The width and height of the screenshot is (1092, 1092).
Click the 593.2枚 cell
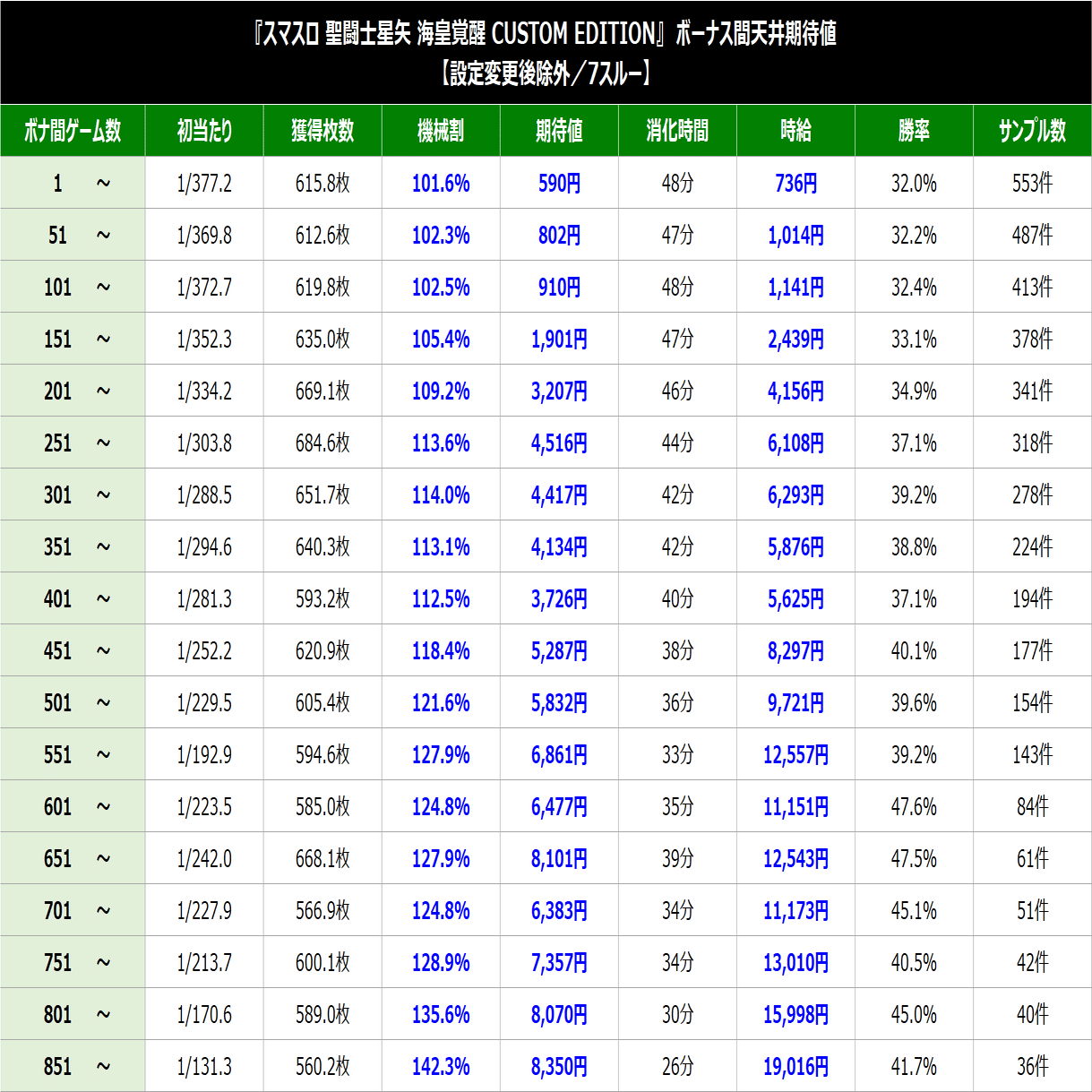pos(322,598)
